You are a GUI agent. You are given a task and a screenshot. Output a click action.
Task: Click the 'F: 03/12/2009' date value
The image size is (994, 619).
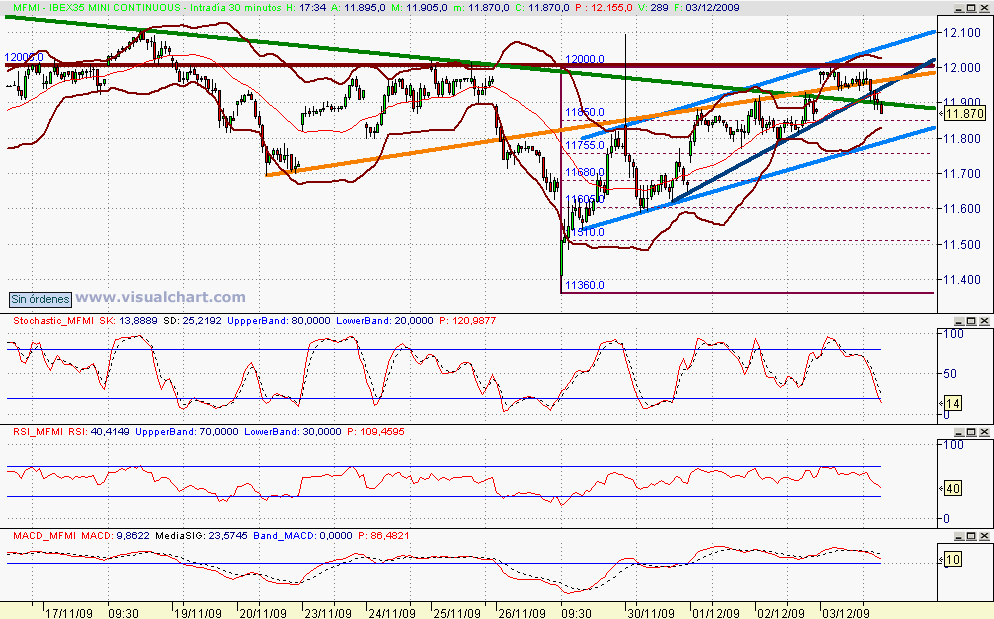coord(706,8)
